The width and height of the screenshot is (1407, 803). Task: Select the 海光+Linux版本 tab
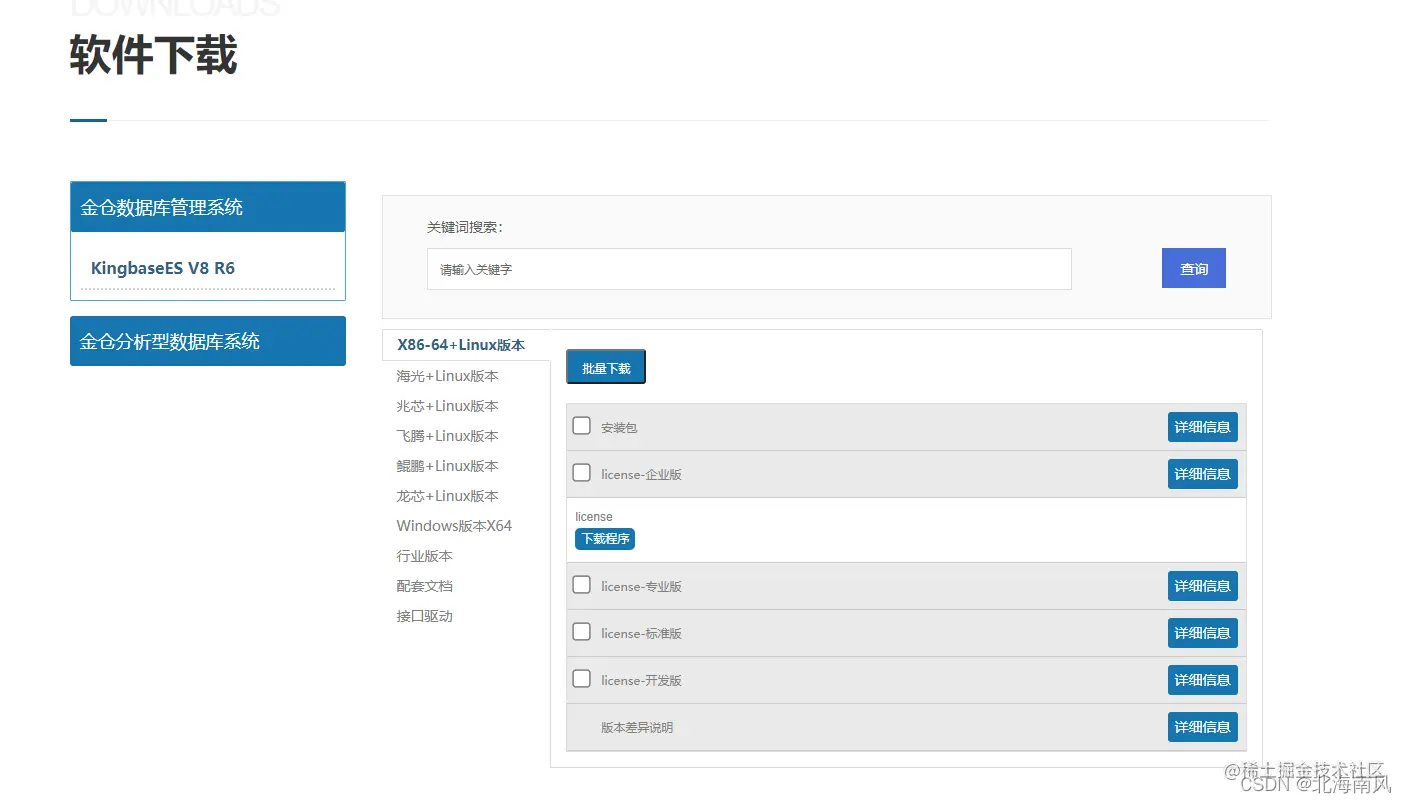(x=447, y=376)
